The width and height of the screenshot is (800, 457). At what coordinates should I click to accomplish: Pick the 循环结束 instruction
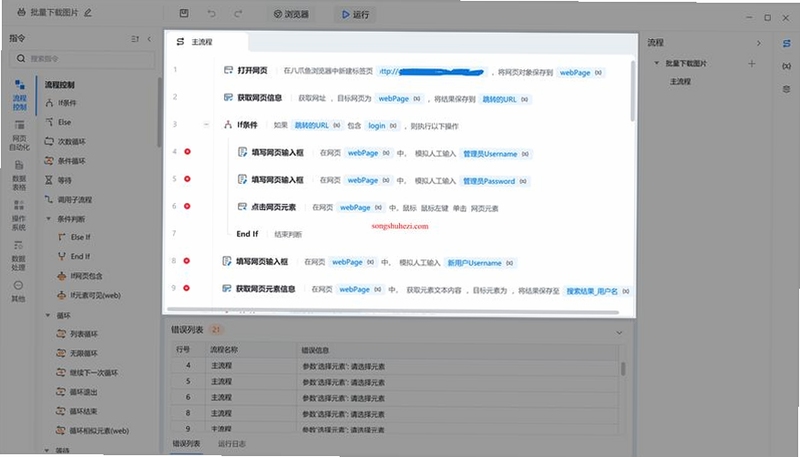(77, 411)
